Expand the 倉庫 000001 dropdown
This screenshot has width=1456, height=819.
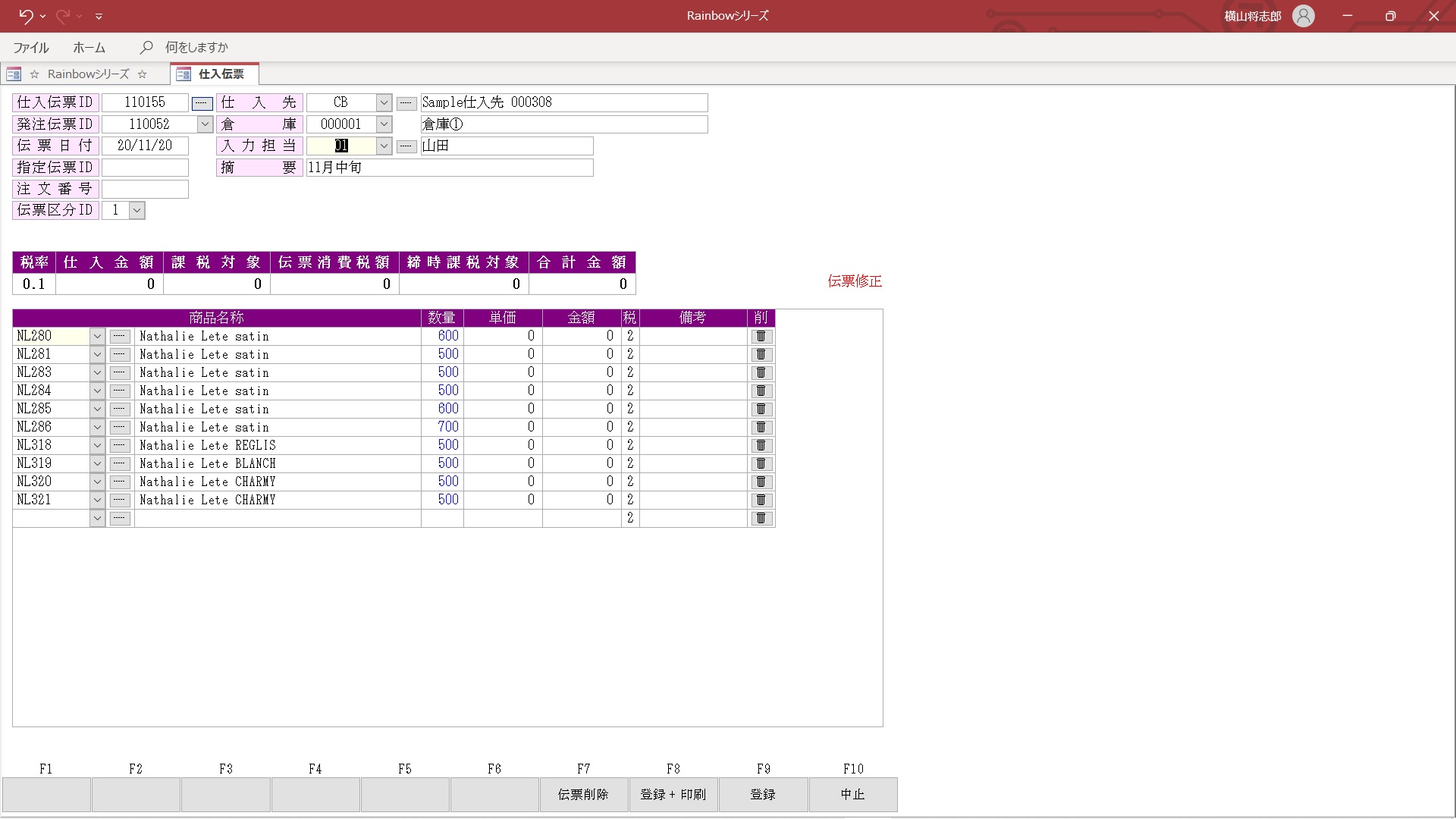pyautogui.click(x=384, y=124)
